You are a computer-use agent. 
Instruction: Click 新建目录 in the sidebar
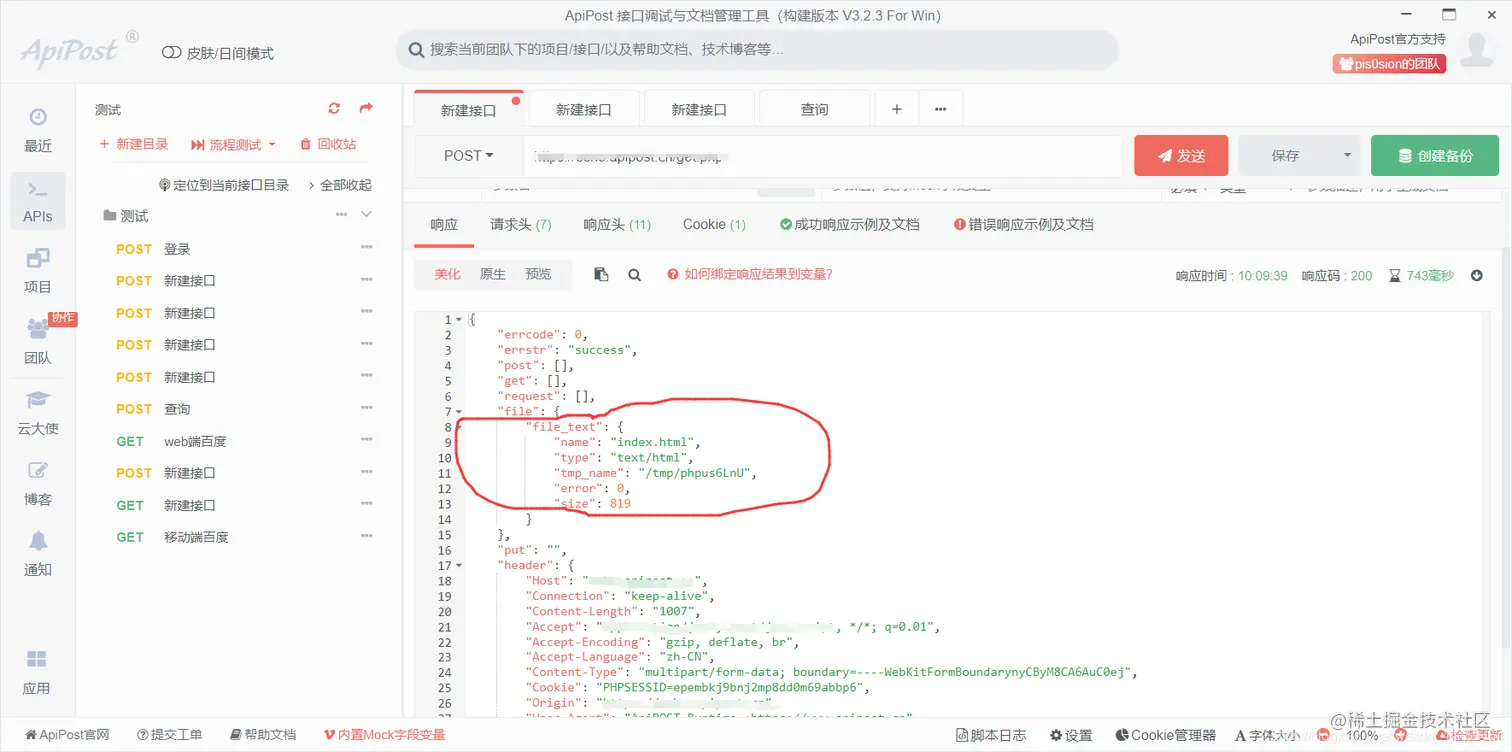[x=134, y=145]
